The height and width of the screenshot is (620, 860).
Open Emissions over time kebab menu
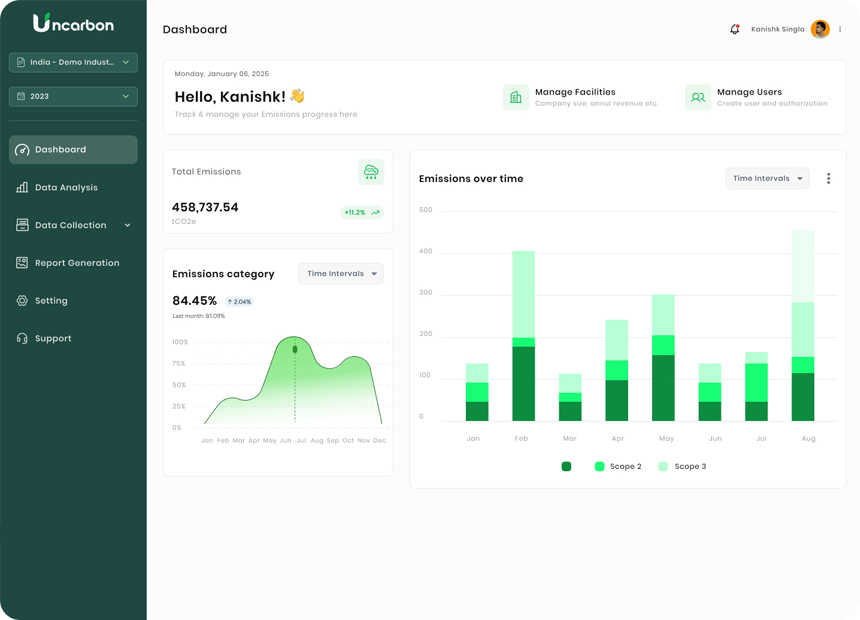coord(828,179)
